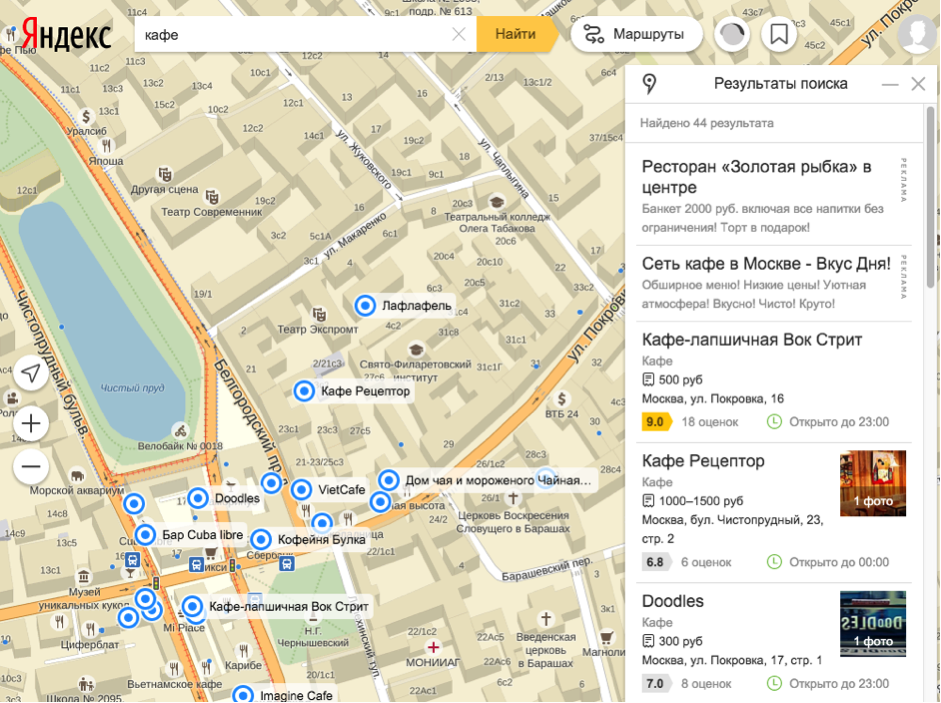Select the Doodles map marker
941x703 pixels.
point(197,498)
